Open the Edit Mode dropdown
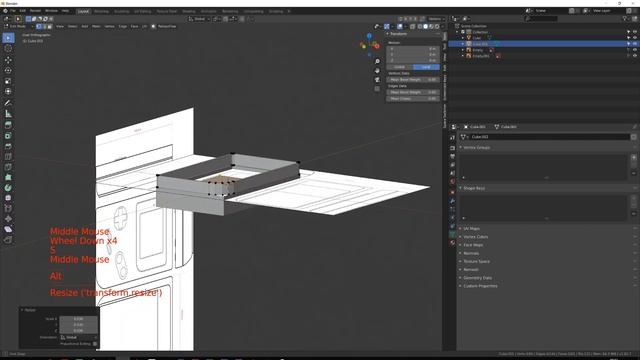Screen dimensions: 640x360 (x=19, y=27)
